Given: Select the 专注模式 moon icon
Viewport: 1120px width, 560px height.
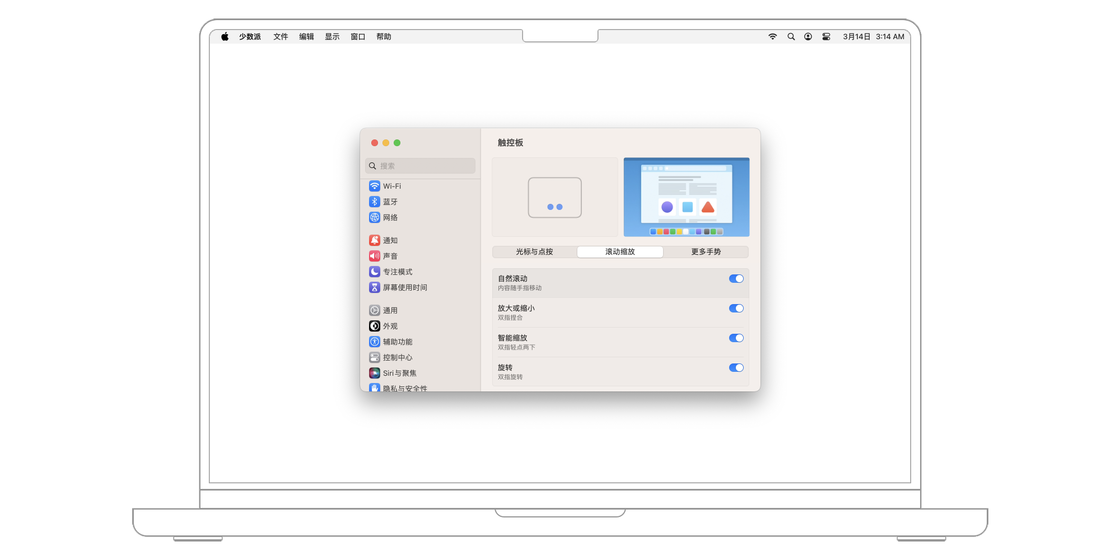Looking at the screenshot, I should pos(374,271).
